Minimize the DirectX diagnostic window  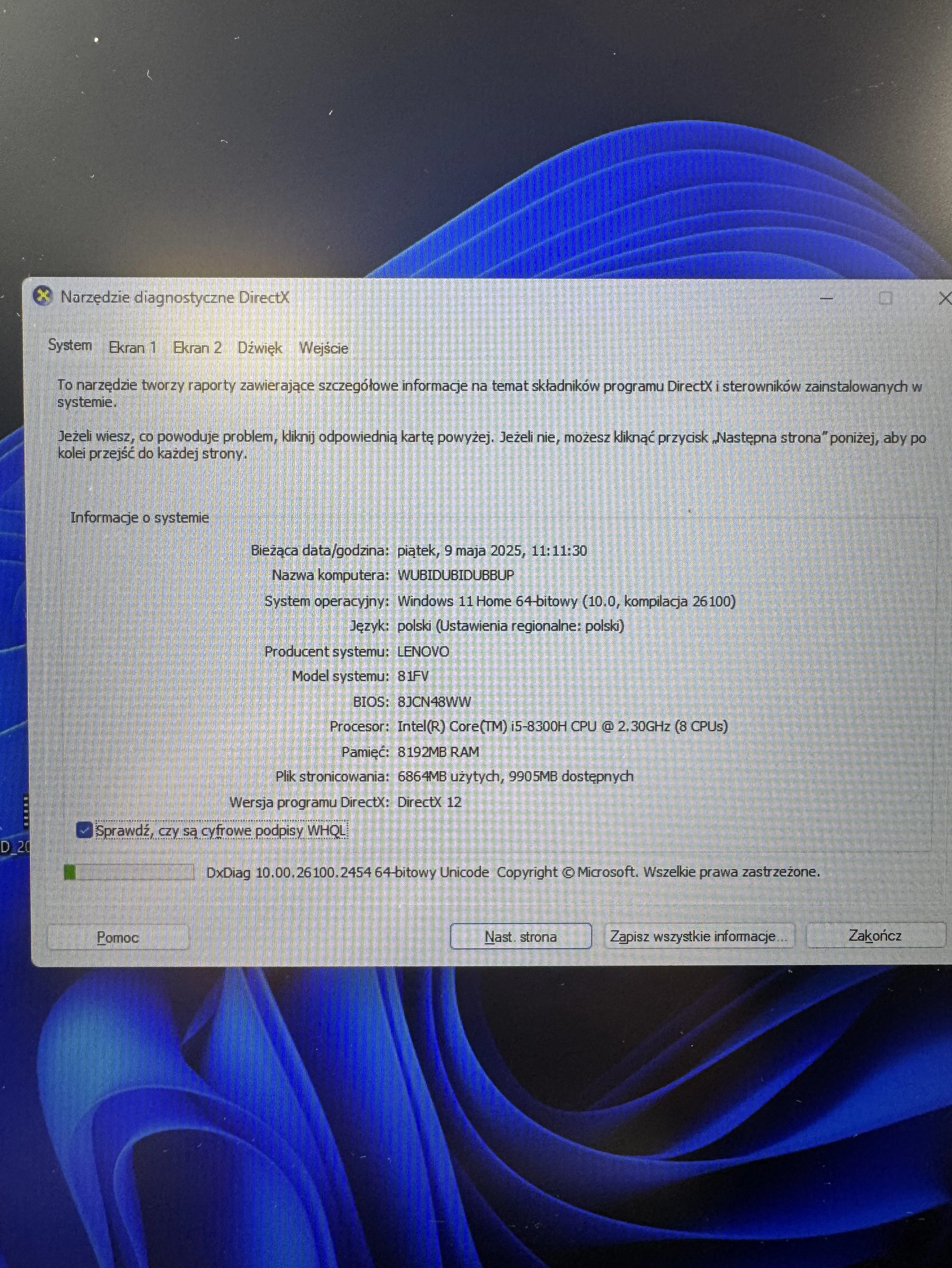[x=826, y=298]
